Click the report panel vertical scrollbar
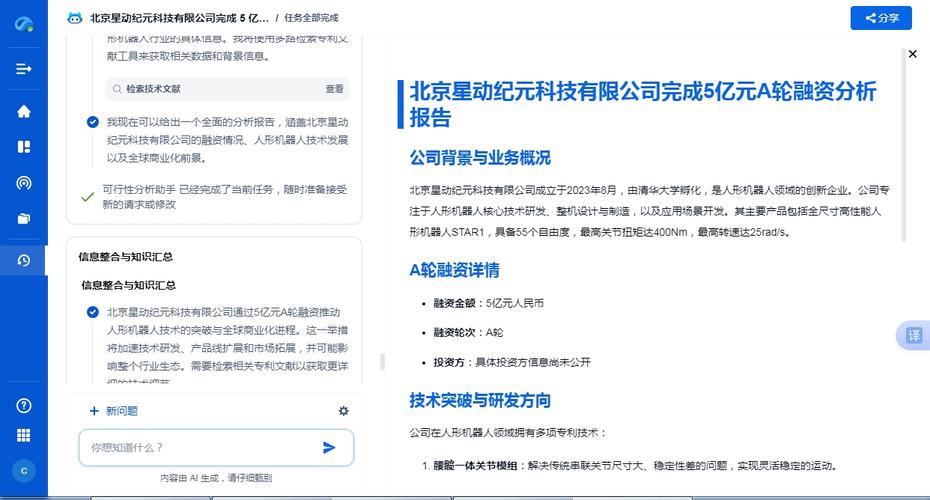 pyautogui.click(x=904, y=145)
